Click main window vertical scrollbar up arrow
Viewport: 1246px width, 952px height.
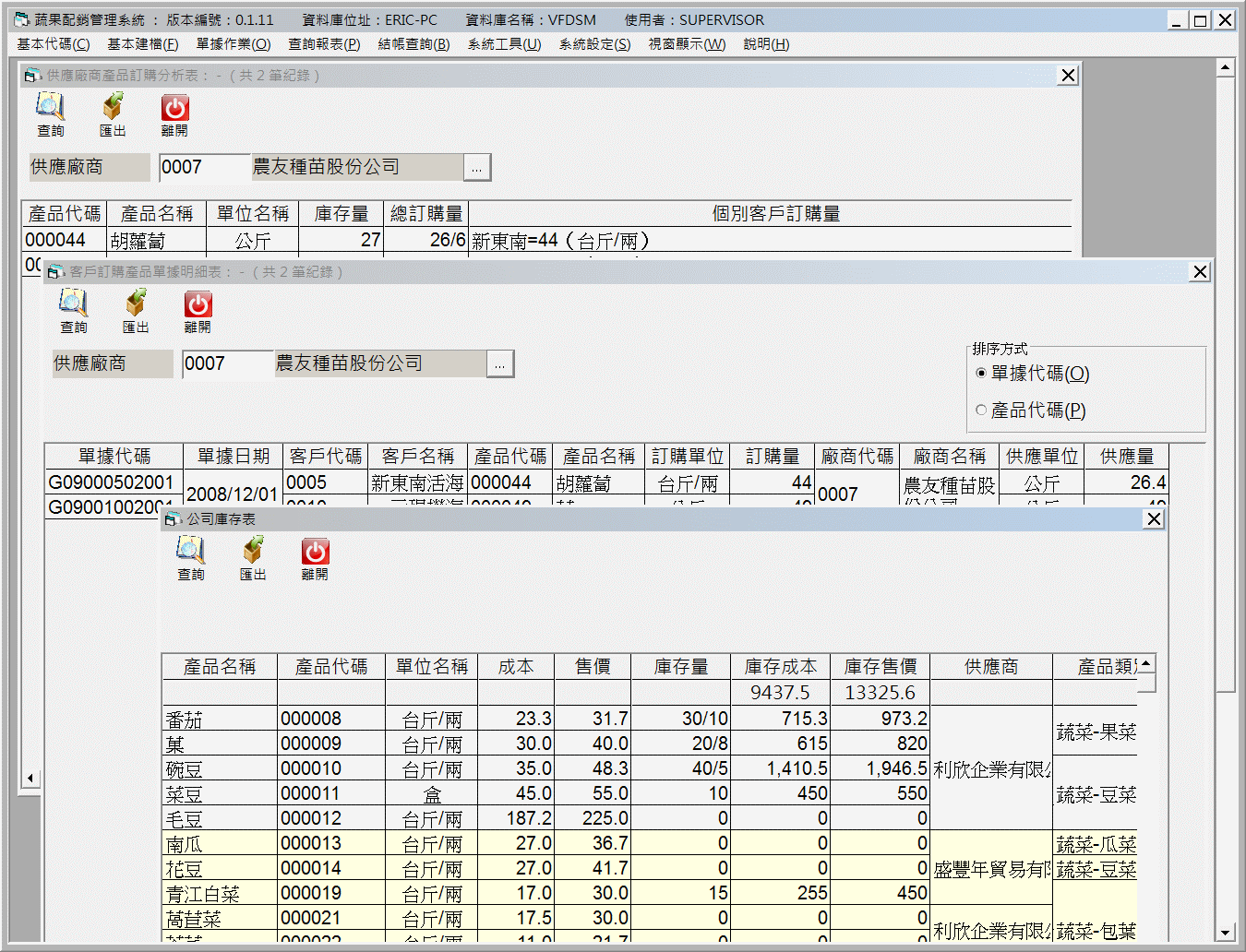click(x=1225, y=67)
